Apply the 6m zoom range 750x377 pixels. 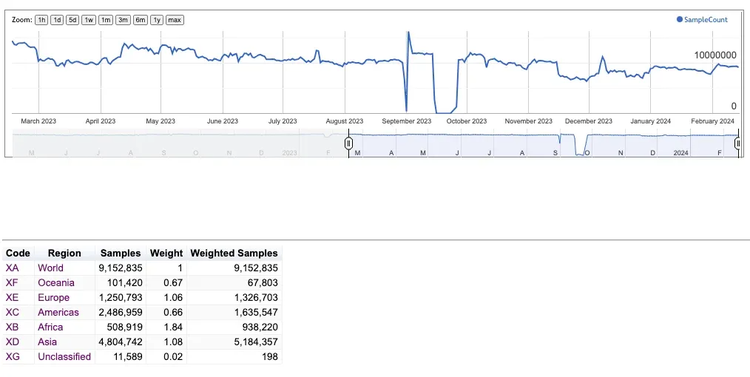[140, 20]
